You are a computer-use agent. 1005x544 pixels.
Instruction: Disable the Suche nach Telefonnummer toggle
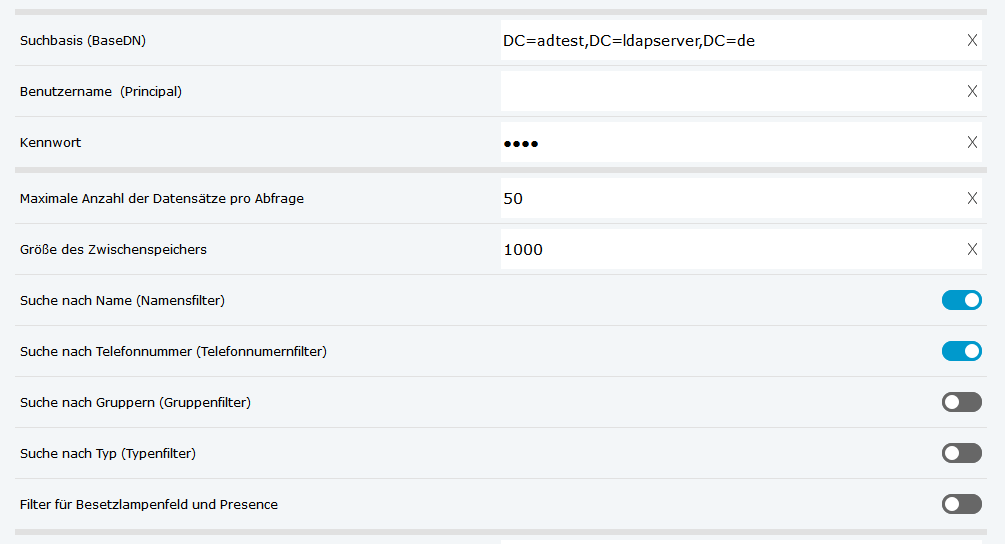[x=961, y=351]
